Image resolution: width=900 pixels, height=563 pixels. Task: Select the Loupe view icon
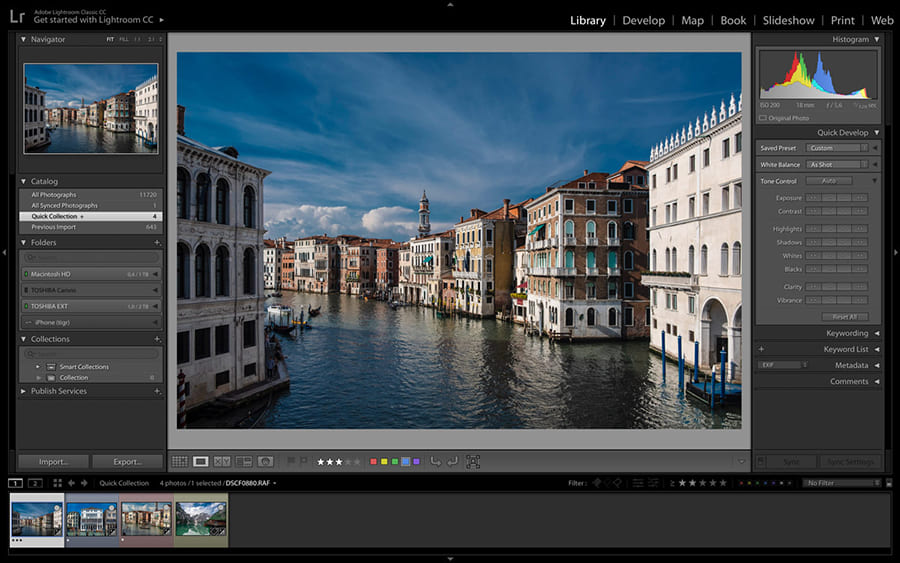click(201, 461)
